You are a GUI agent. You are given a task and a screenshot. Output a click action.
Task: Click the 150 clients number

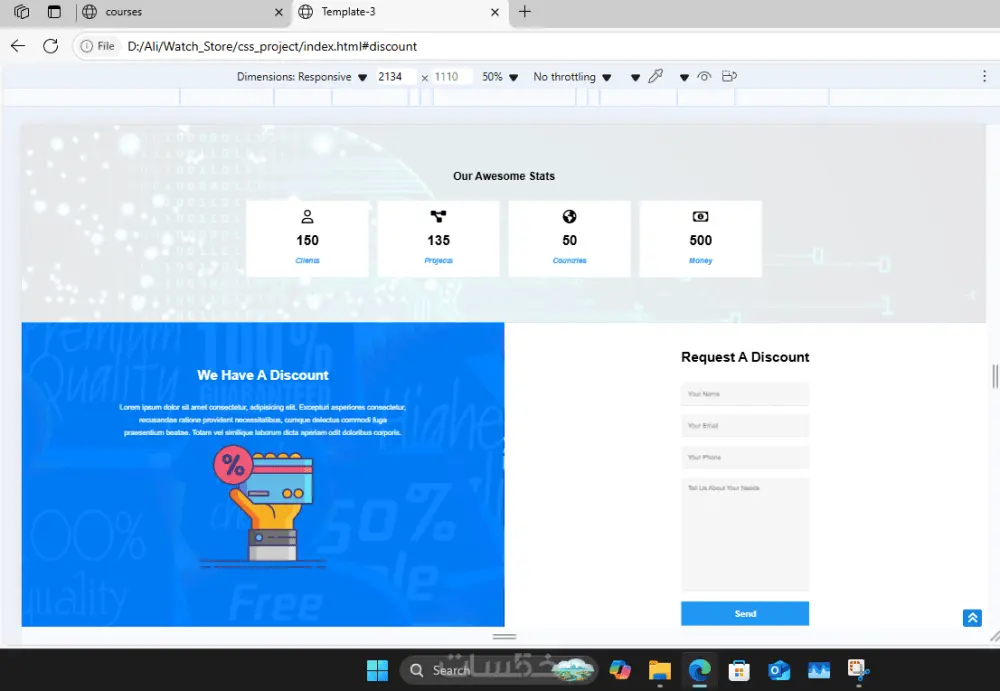(x=307, y=241)
